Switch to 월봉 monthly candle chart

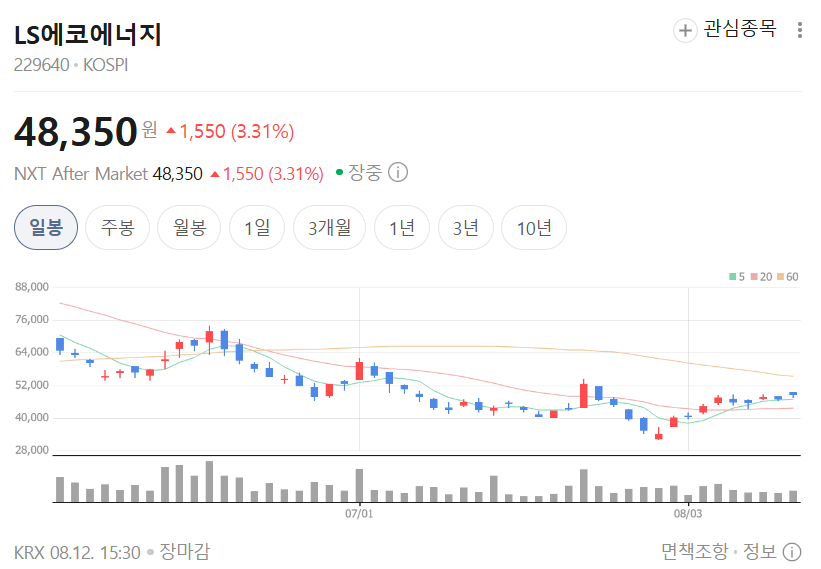(189, 228)
